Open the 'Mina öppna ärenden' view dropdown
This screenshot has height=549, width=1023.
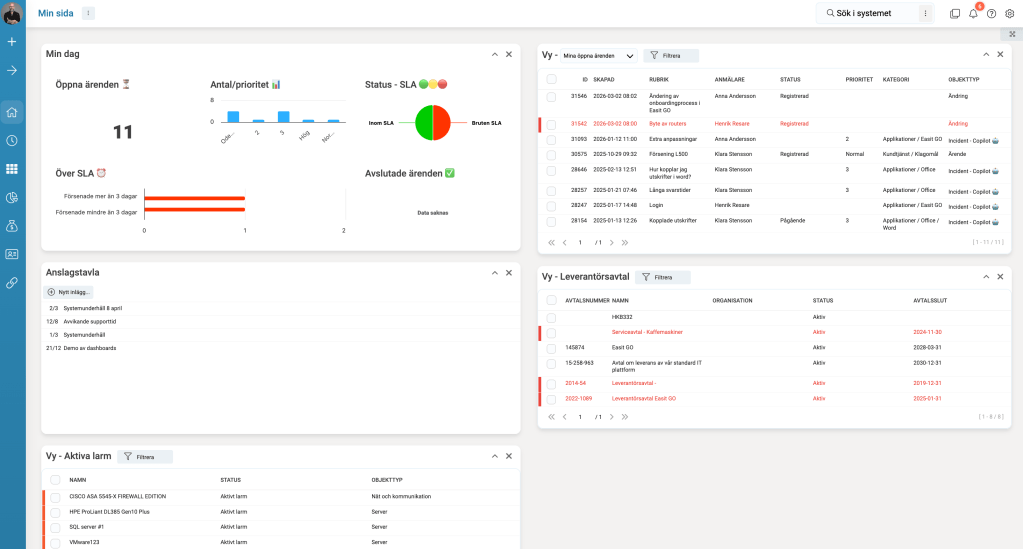(x=598, y=56)
